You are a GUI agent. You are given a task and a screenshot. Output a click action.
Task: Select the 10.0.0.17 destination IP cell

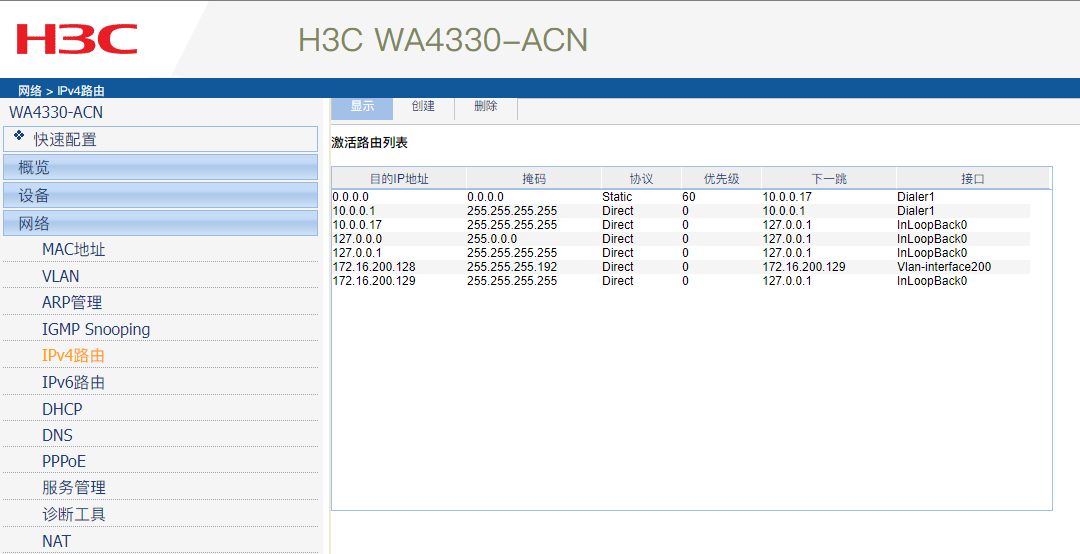pos(357,225)
